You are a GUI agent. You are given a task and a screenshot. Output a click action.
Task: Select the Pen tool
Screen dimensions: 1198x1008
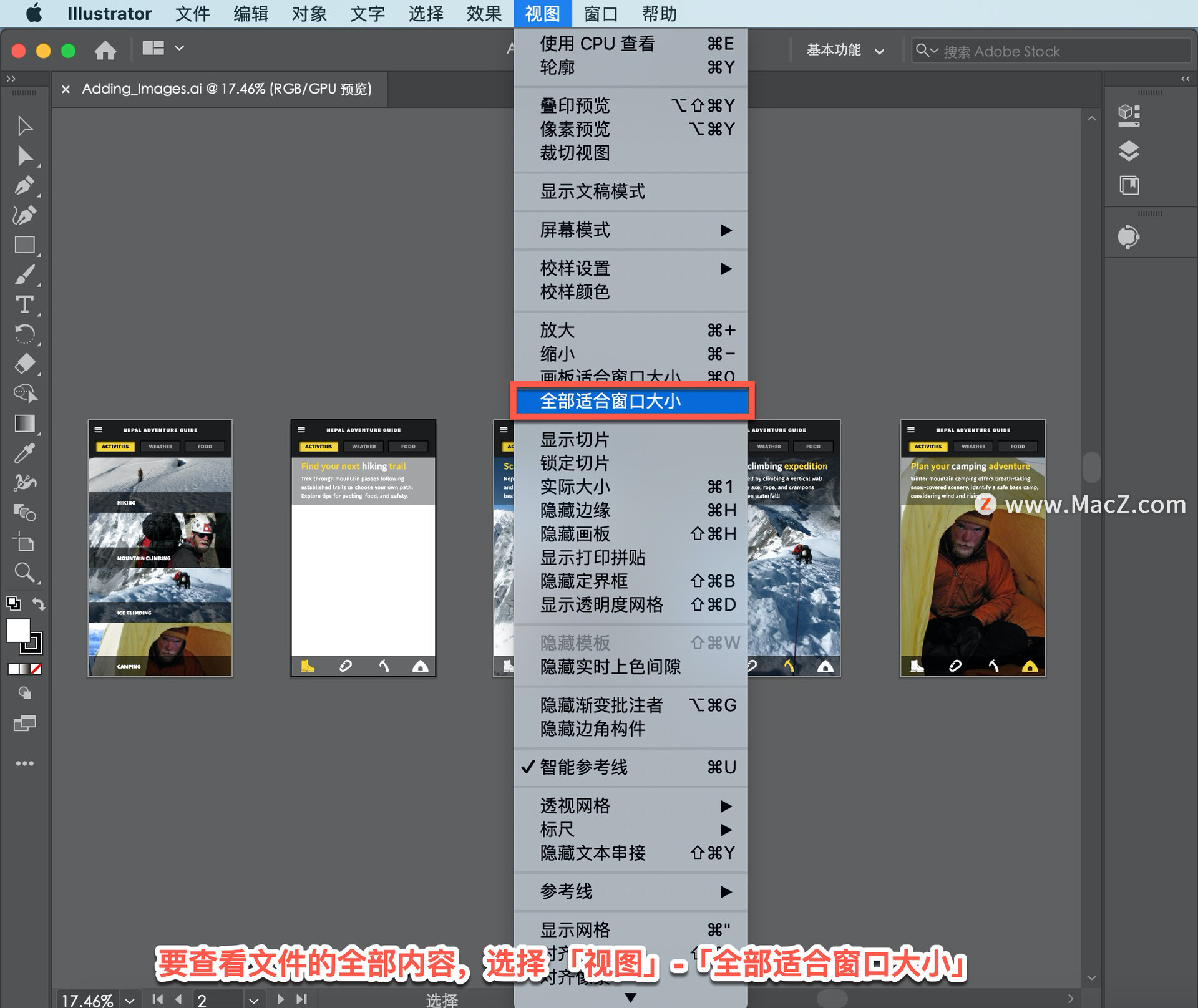(x=25, y=186)
